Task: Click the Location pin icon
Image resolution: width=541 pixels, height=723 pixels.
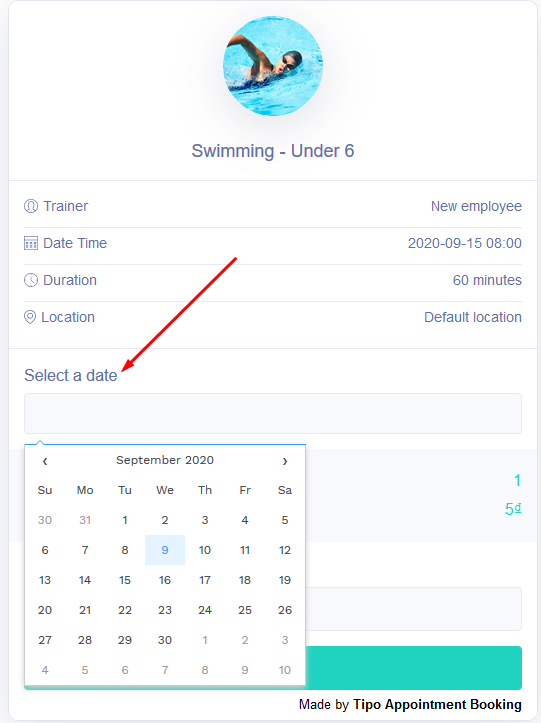Action: tap(30, 317)
